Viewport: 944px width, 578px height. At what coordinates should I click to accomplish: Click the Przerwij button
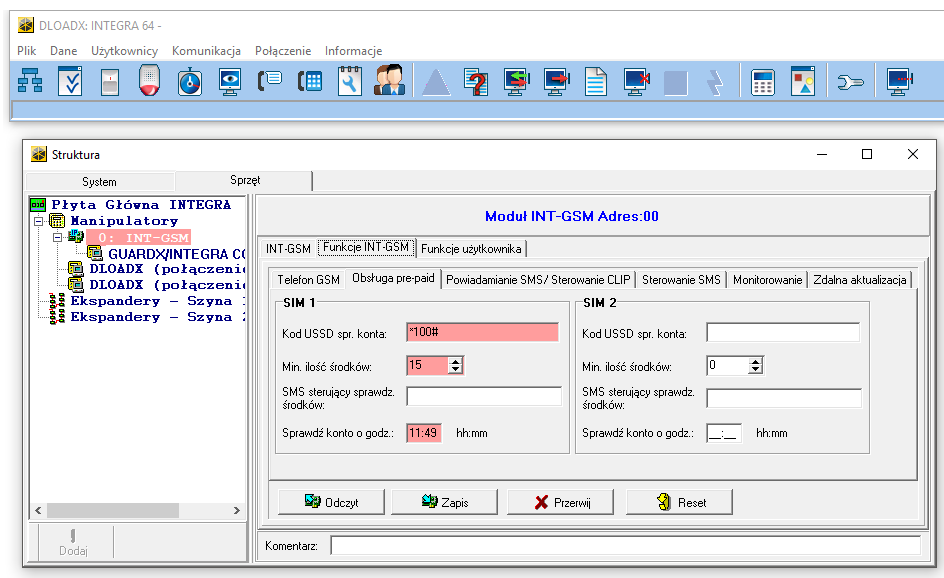click(x=560, y=502)
